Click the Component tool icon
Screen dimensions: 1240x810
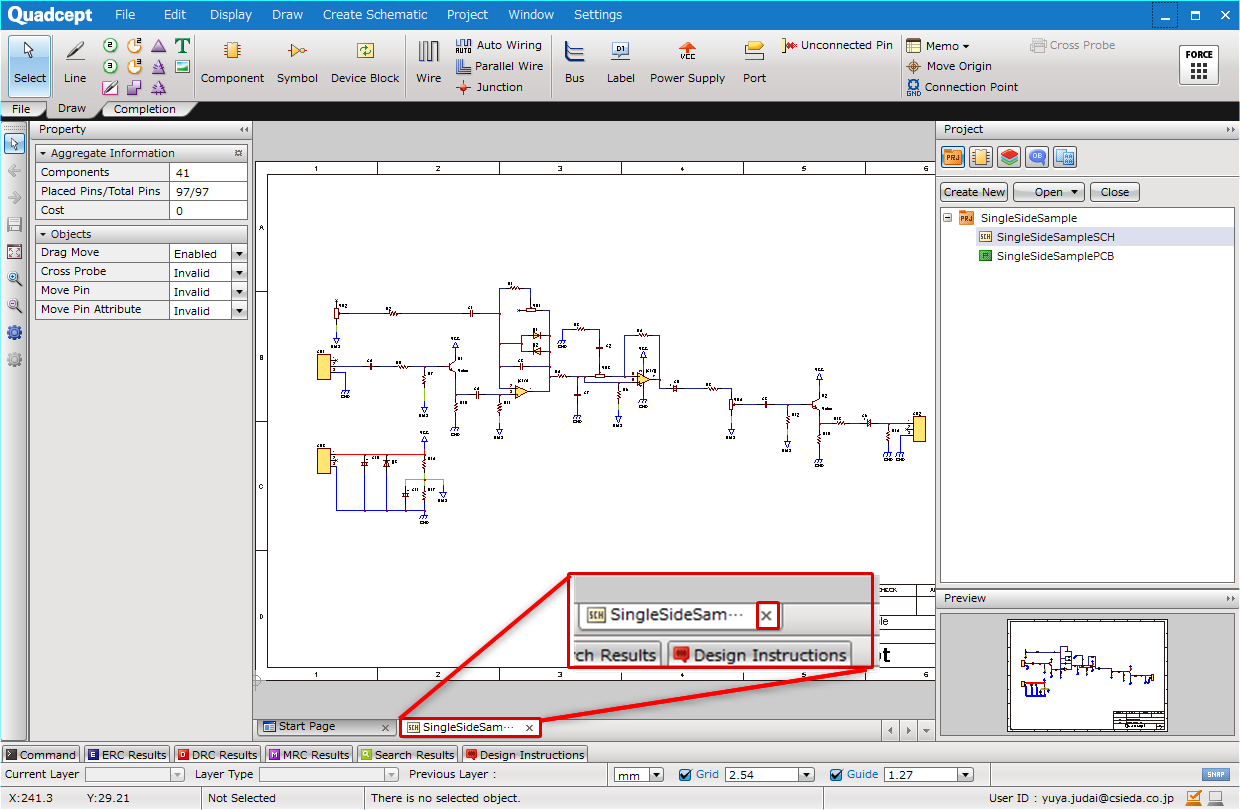click(233, 62)
